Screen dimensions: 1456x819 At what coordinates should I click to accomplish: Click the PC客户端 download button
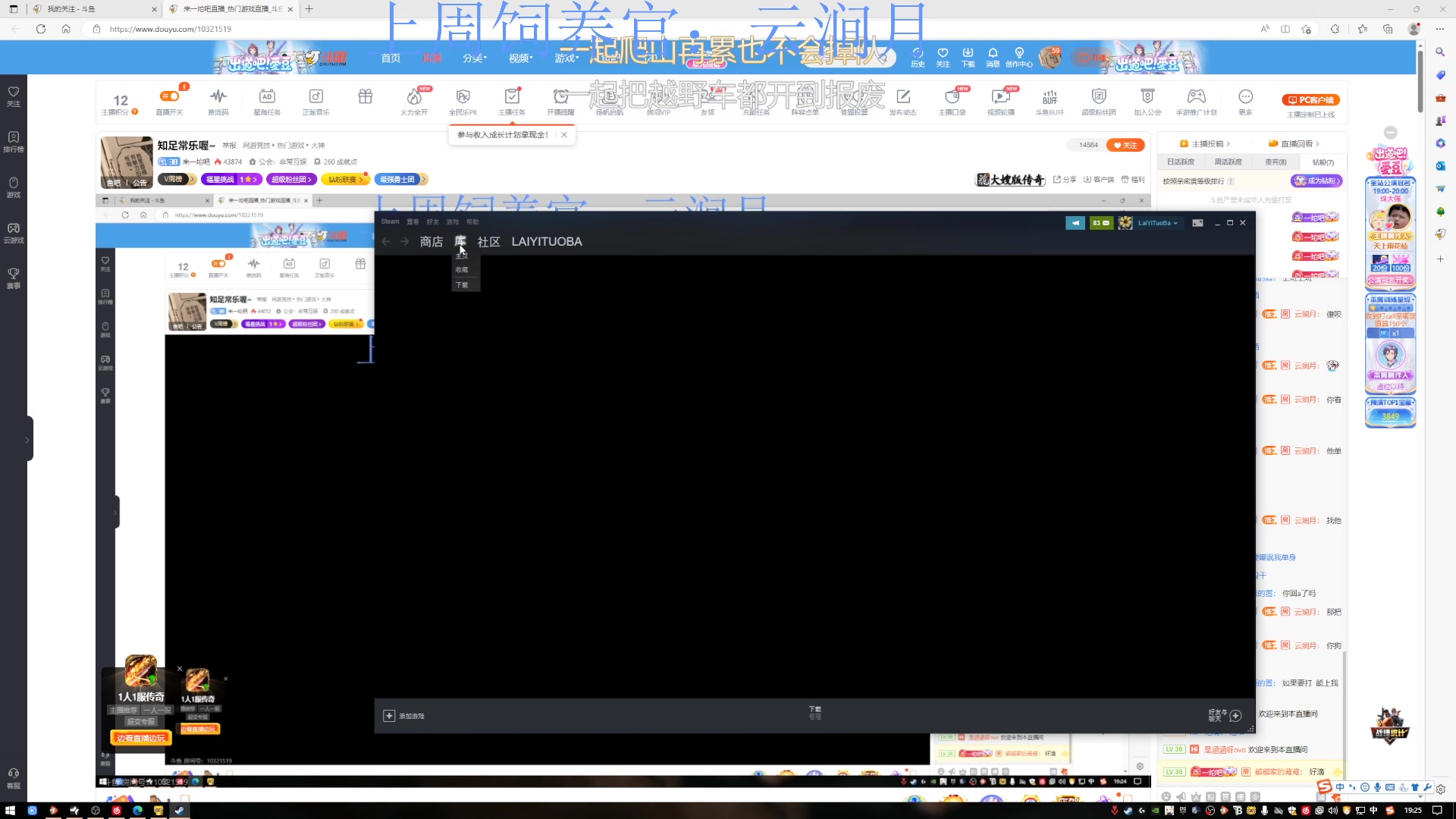click(1311, 100)
